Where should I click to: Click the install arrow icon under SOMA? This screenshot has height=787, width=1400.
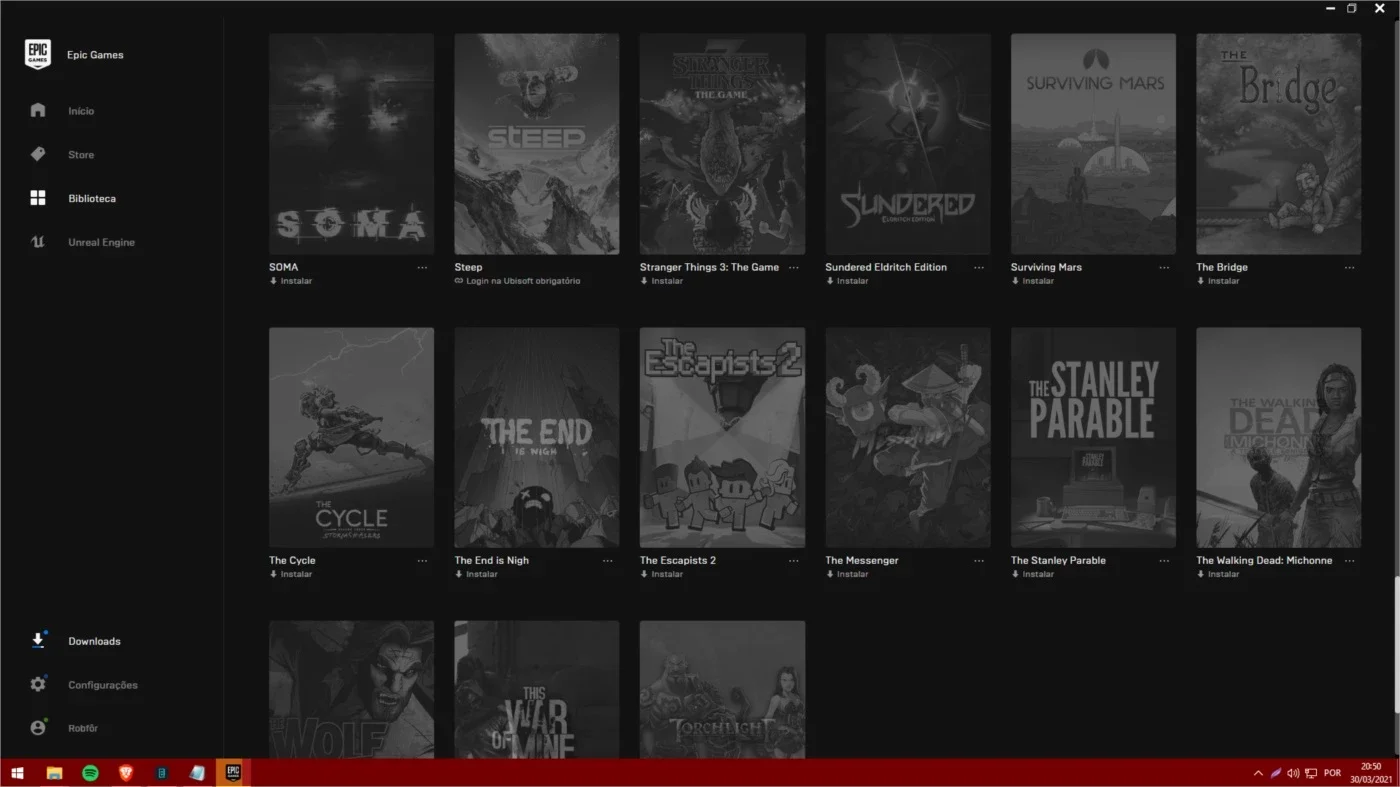pyautogui.click(x=273, y=281)
